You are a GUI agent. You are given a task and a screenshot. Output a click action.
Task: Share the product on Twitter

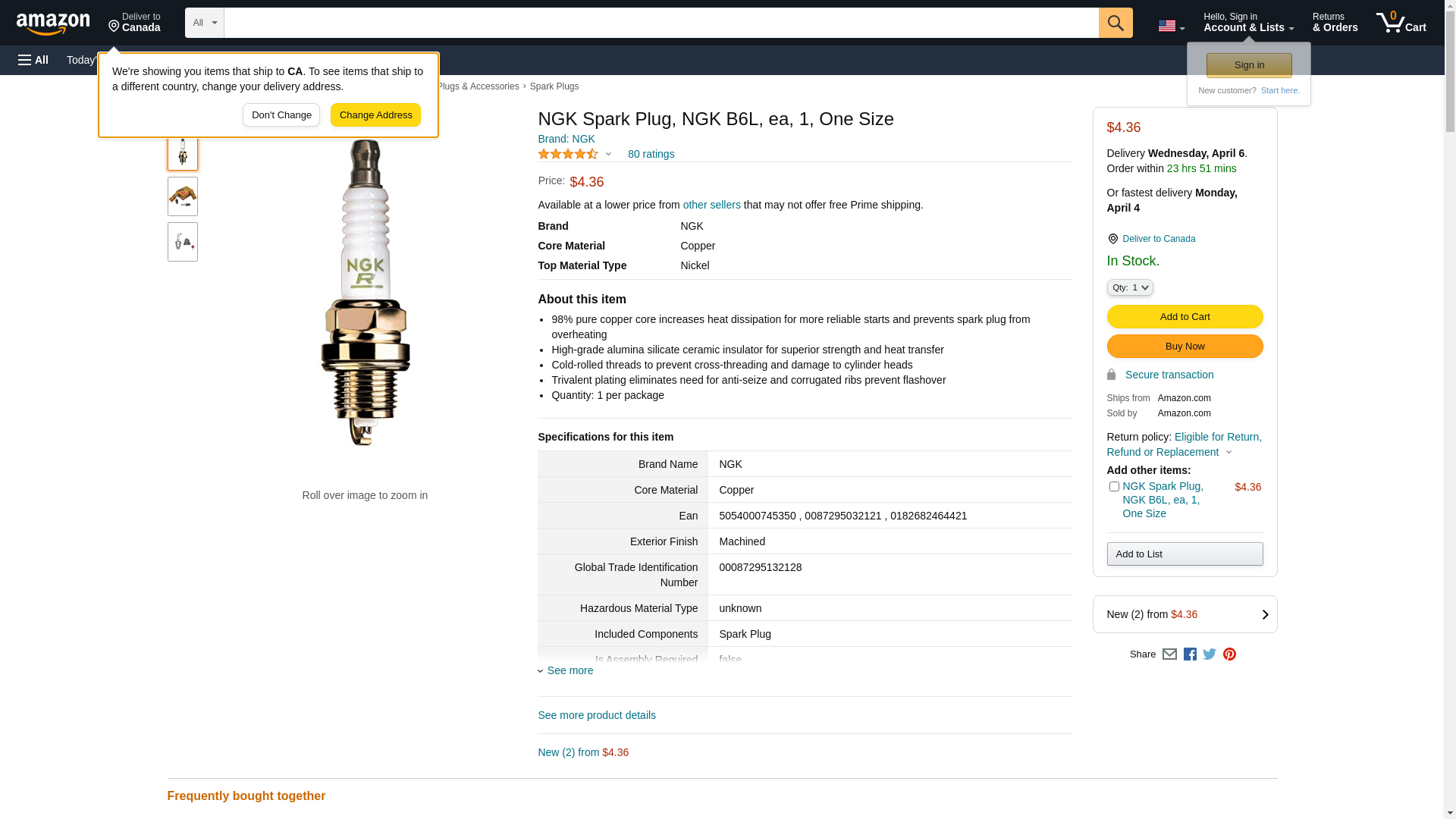coord(1210,654)
